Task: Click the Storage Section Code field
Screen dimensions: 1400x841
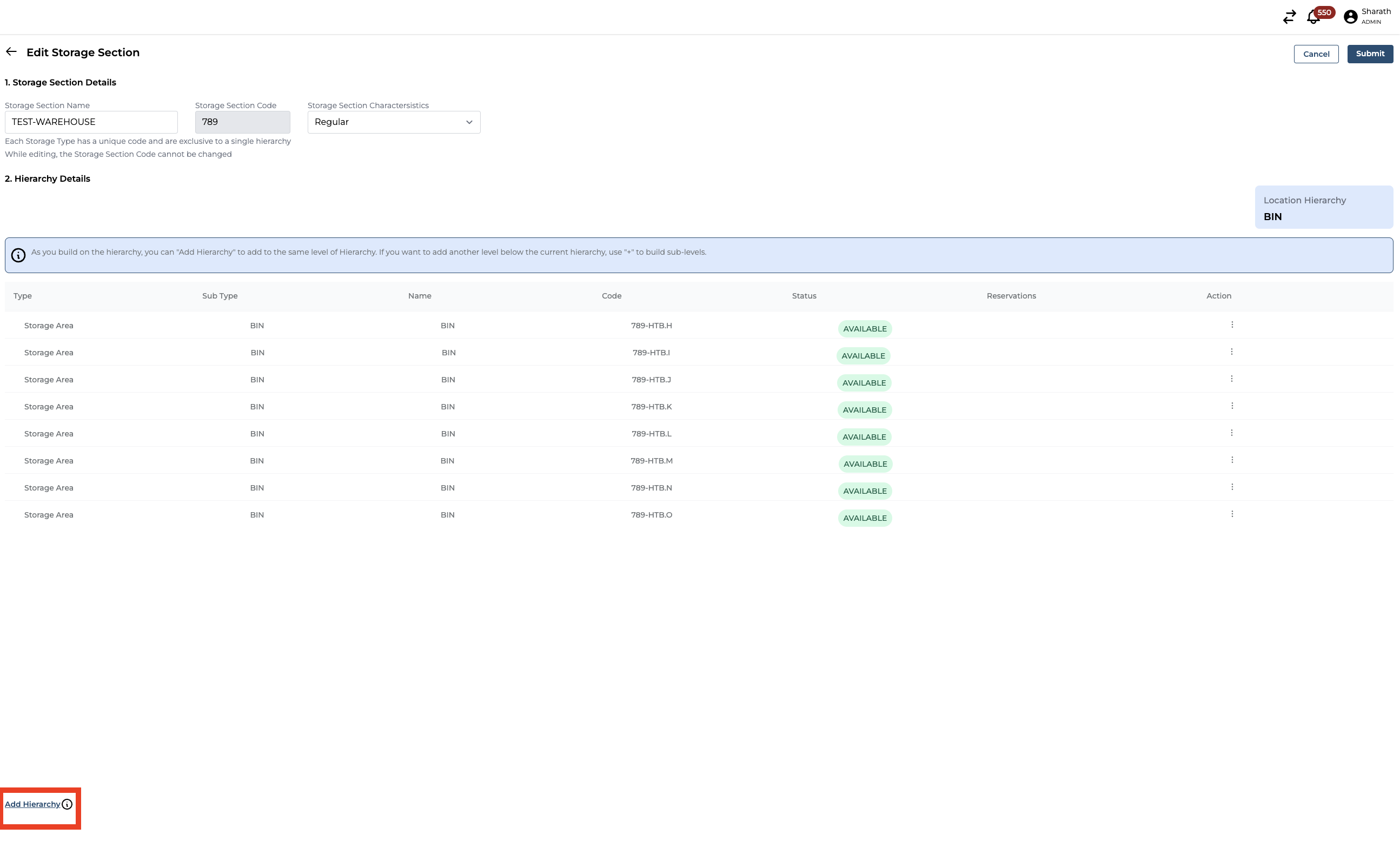Action: (x=242, y=122)
